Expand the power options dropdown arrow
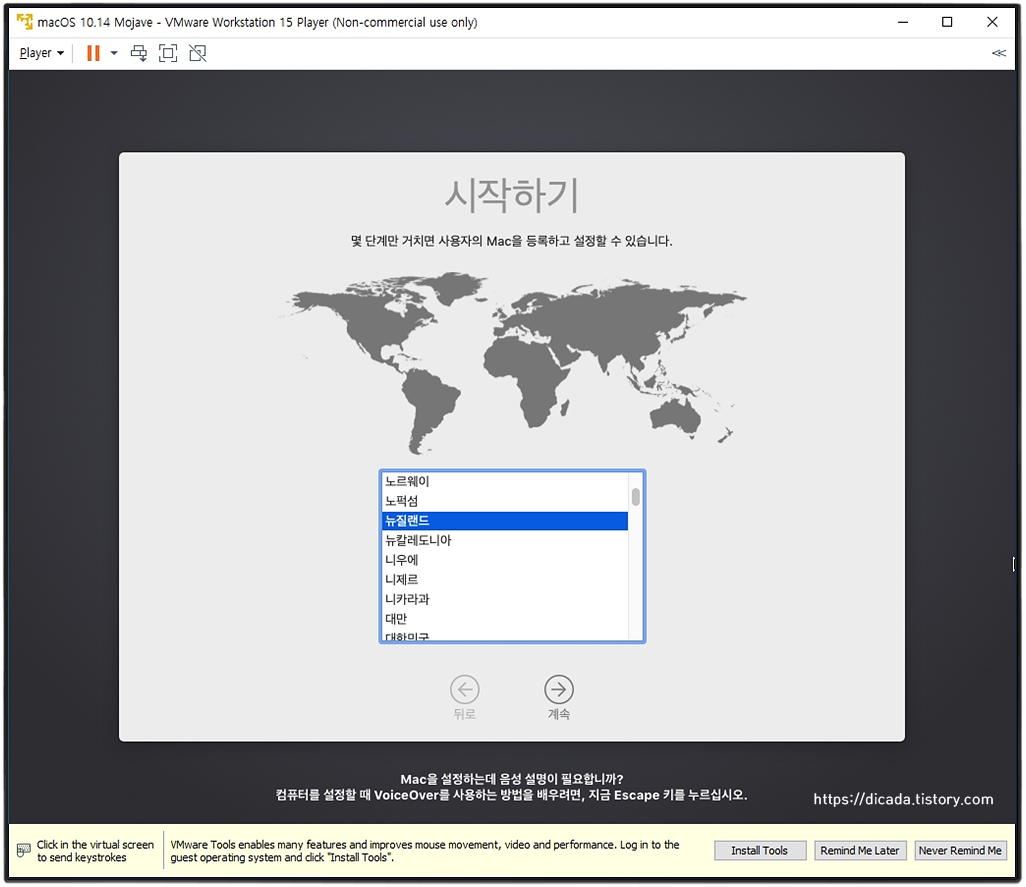The width and height of the screenshot is (1026, 887). coord(114,53)
